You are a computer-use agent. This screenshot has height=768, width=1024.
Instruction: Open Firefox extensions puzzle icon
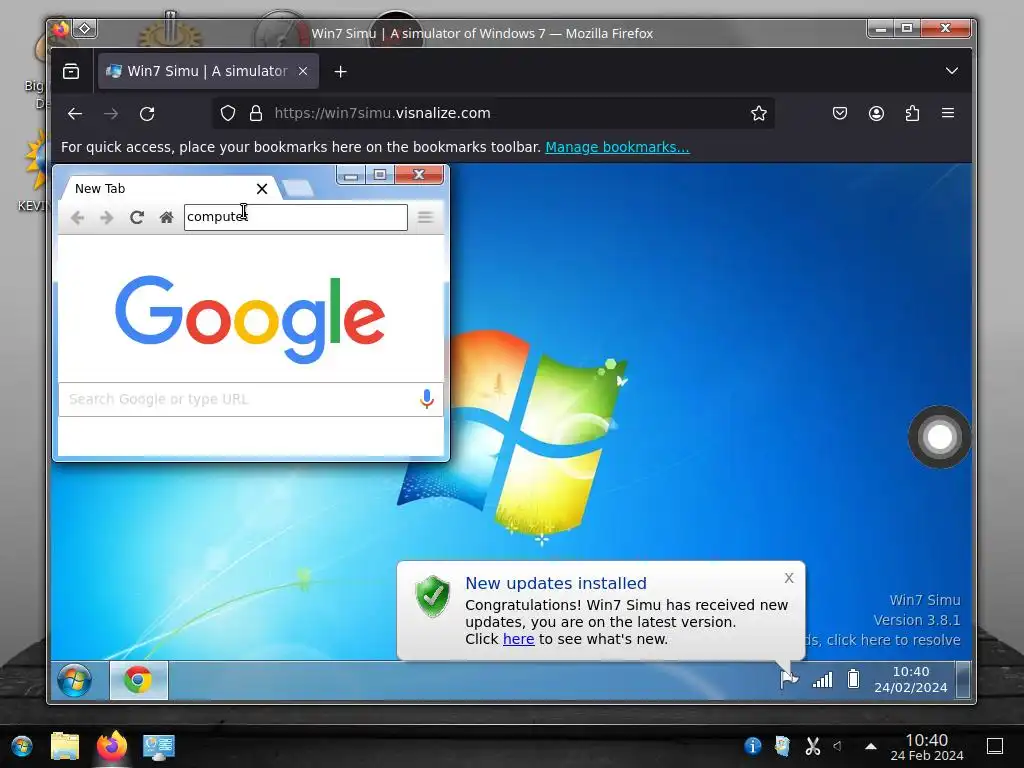click(912, 114)
